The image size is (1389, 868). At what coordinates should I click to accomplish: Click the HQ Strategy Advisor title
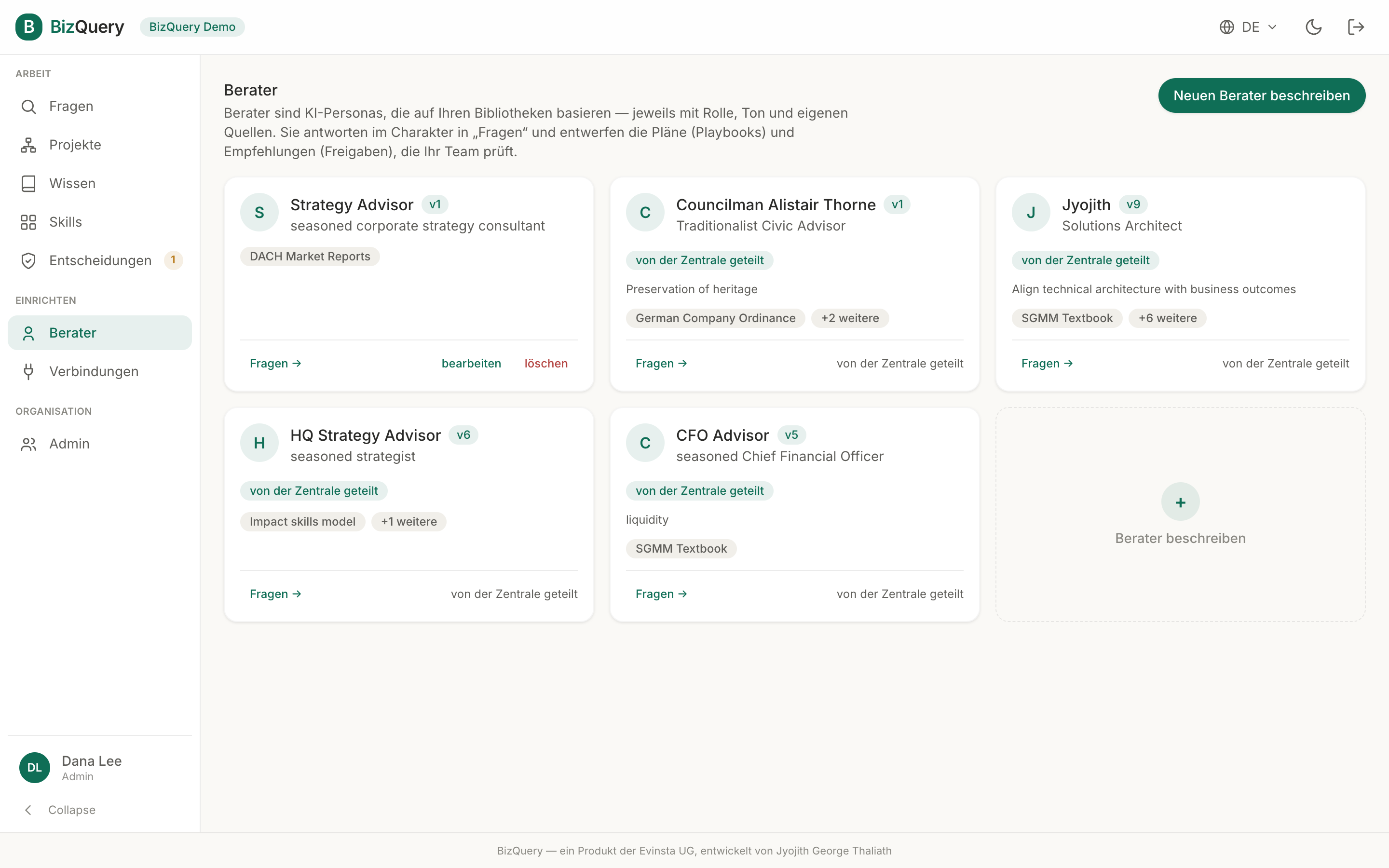click(x=366, y=435)
